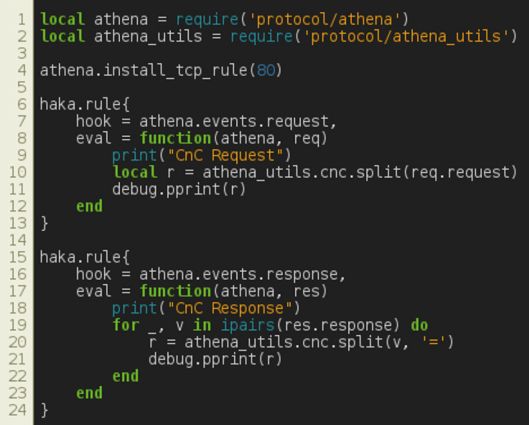Click the port number 80
Screen dimensions: 529x425
click(266, 70)
